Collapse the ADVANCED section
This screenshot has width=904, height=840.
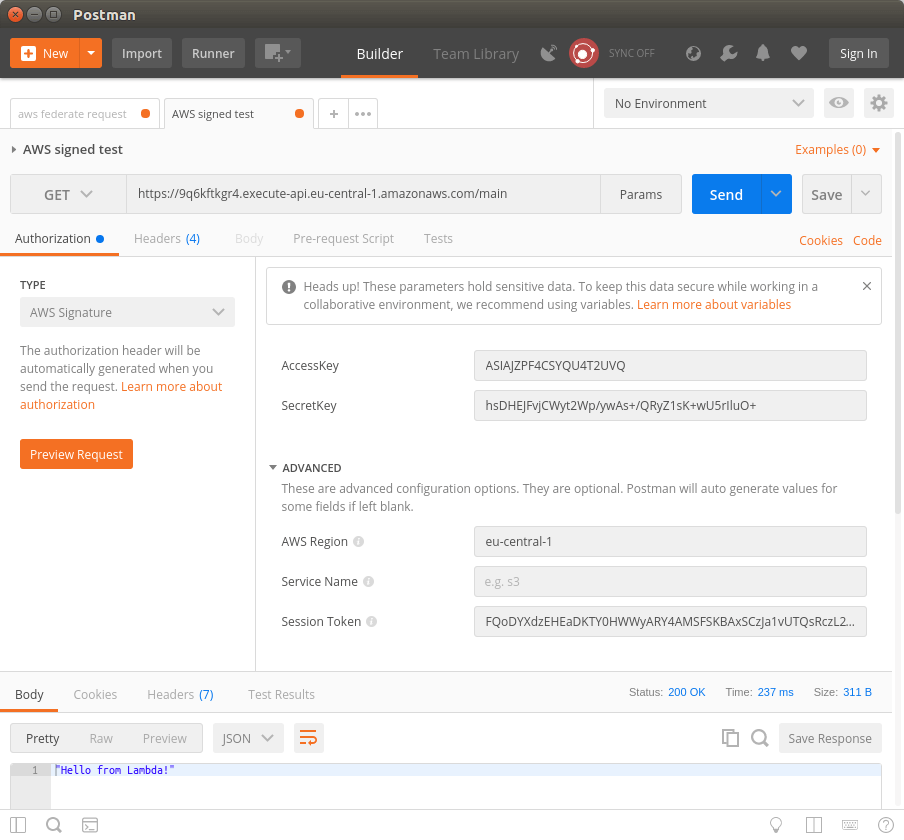273,467
